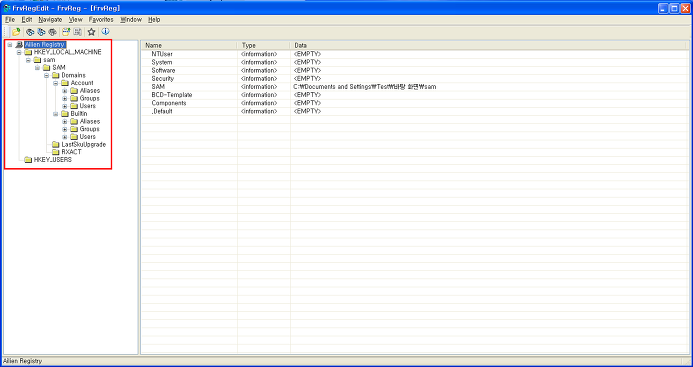Open the Edit menu
The image size is (693, 367).
pos(27,19)
